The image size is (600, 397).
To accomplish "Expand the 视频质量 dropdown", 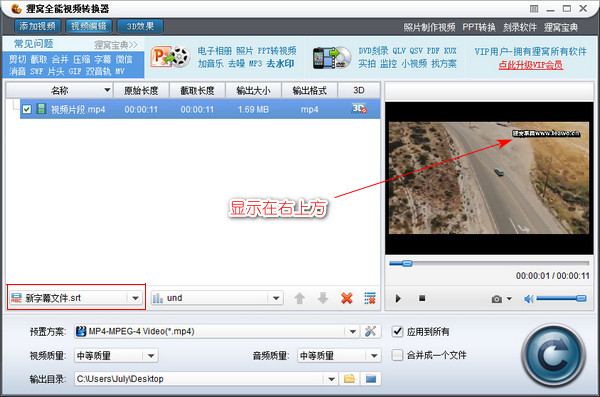I will [x=151, y=356].
